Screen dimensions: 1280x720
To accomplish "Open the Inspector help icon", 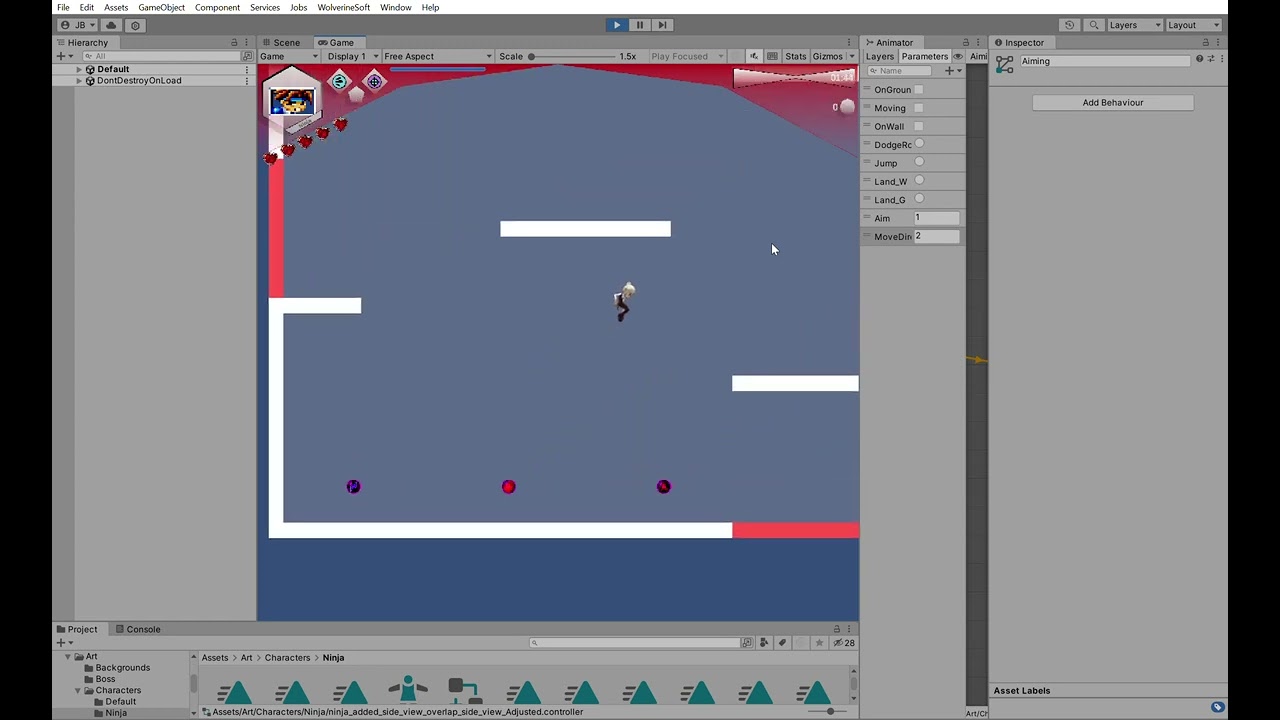I will (1199, 59).
